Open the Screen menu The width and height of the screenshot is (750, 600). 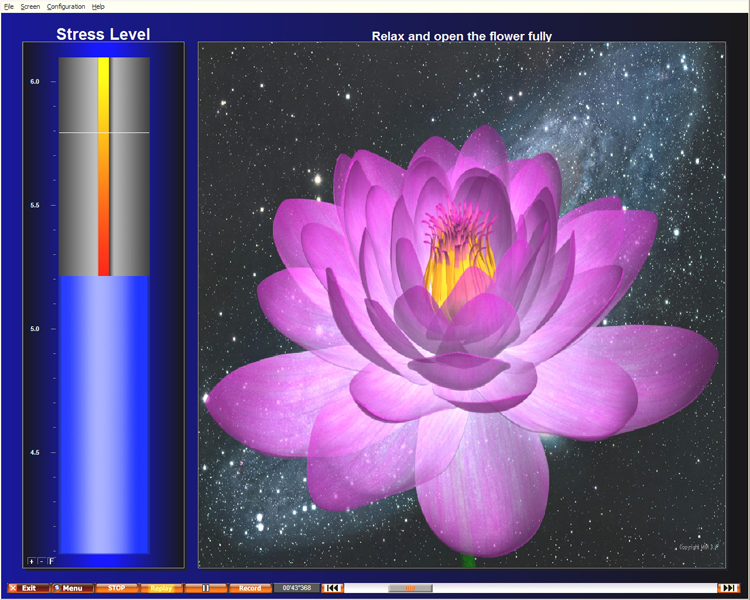point(30,6)
